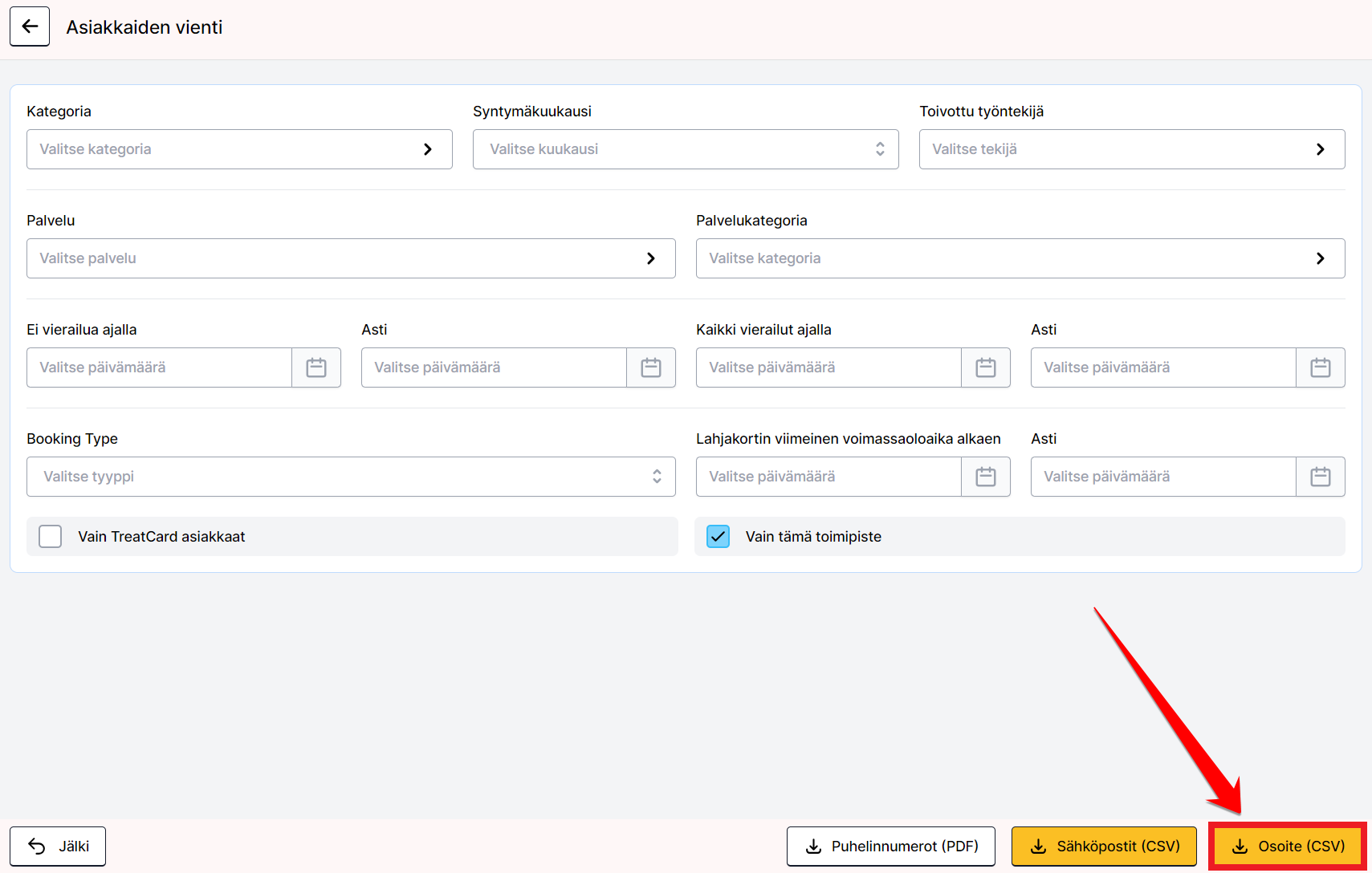Download Sähköpostit (CSV)
The image size is (1372, 873).
point(1104,847)
